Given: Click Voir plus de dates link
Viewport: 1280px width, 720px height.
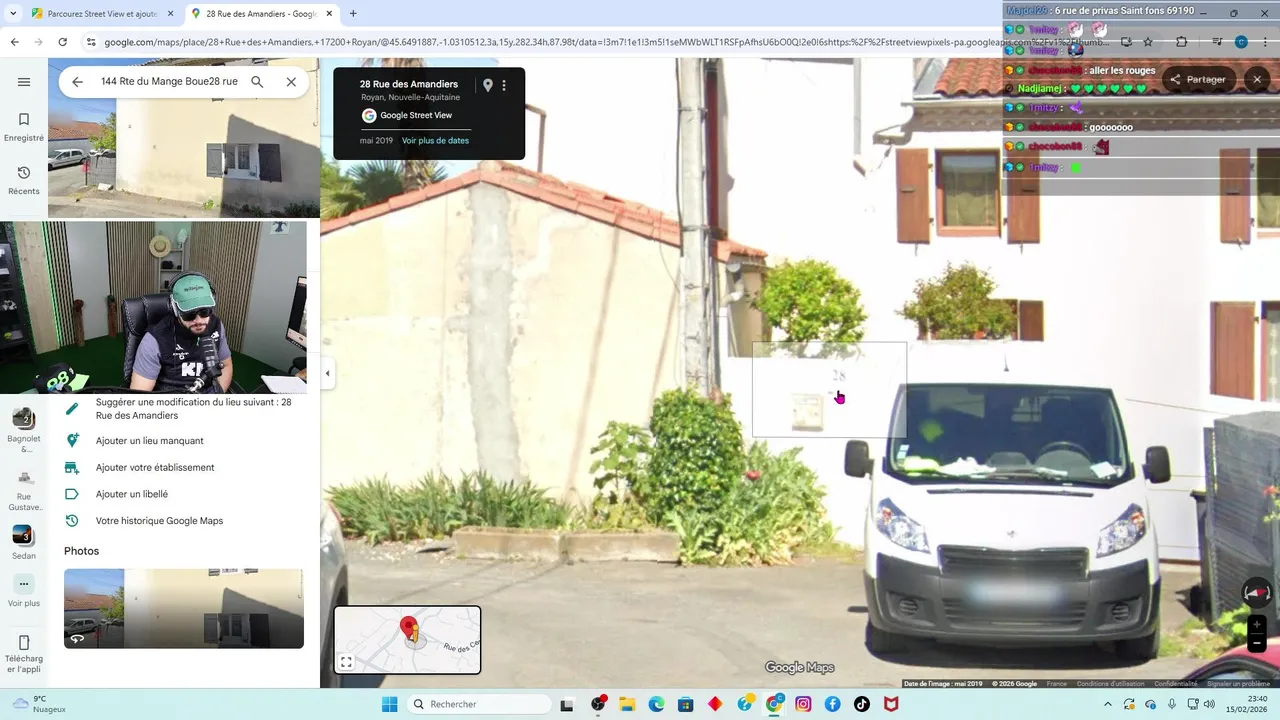Looking at the screenshot, I should pos(435,141).
